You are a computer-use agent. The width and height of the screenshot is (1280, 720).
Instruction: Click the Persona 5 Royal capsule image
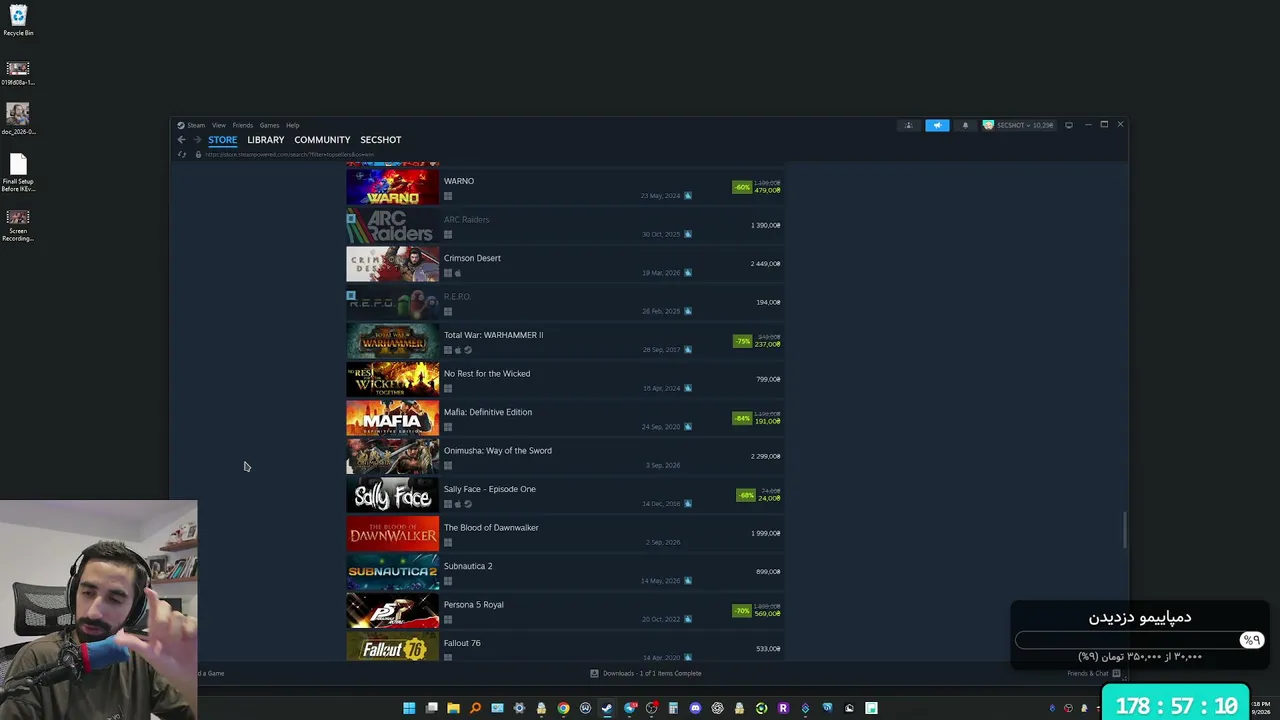(x=392, y=611)
